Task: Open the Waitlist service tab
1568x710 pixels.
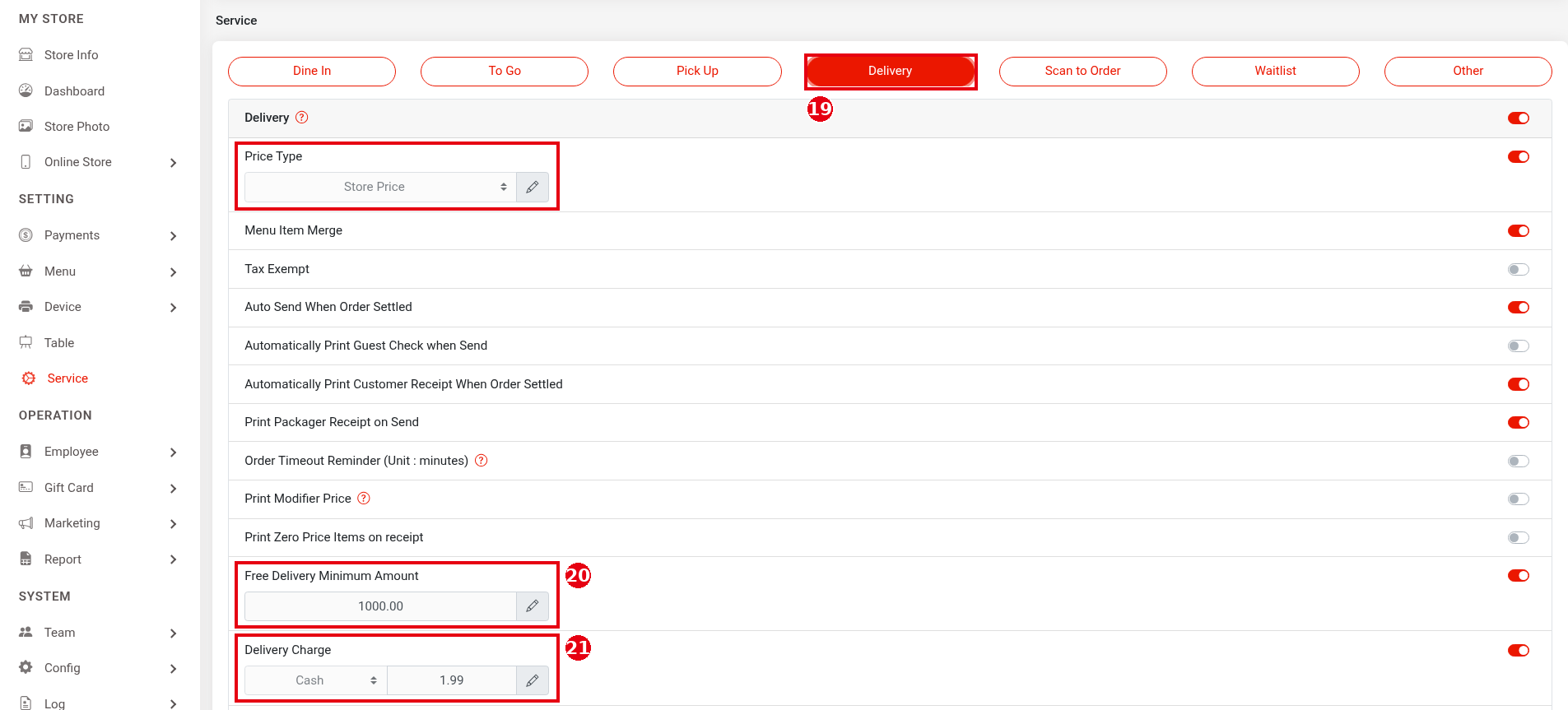Action: (x=1276, y=71)
